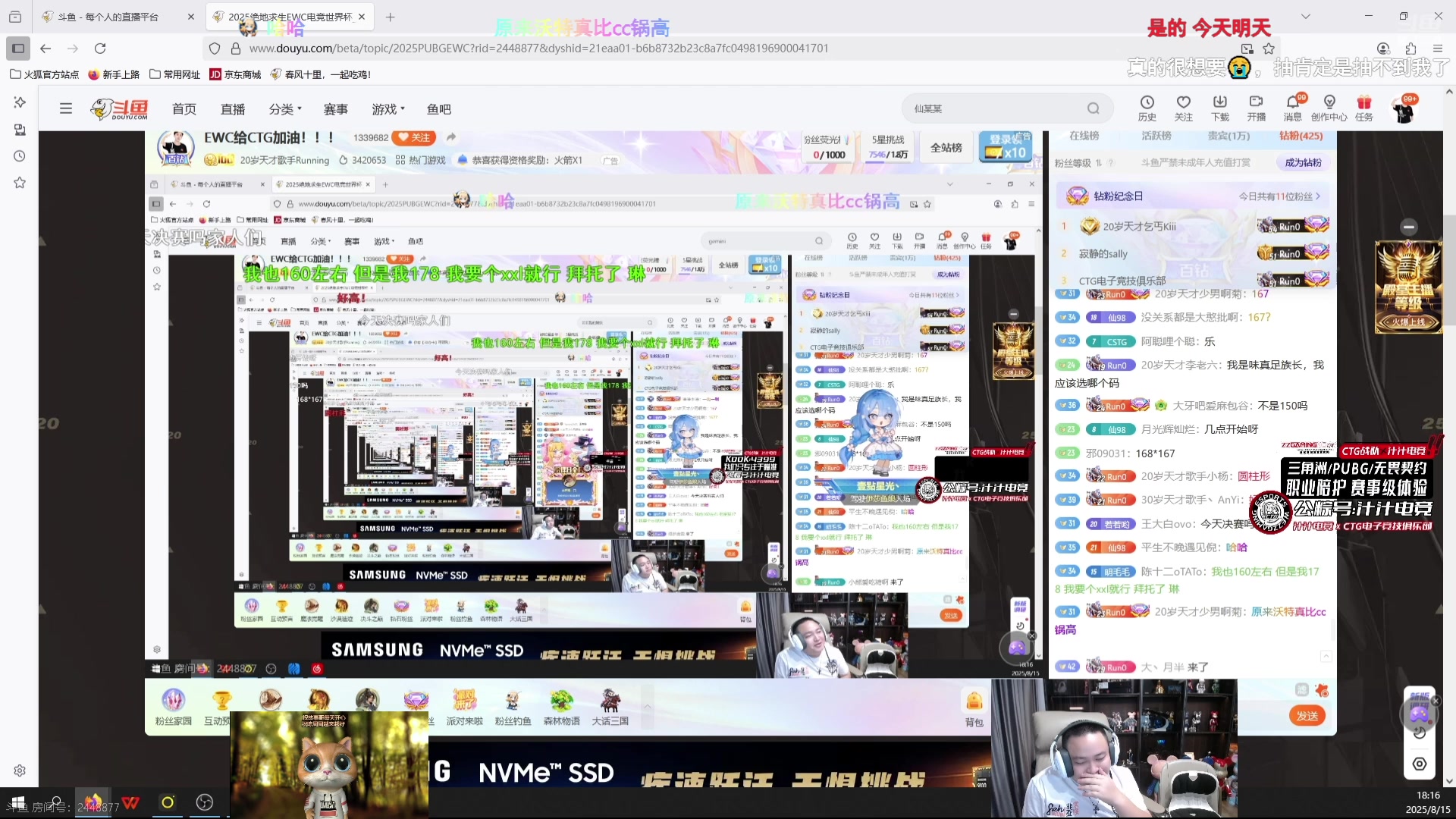Open the 全站榜 ranking button

[x=946, y=148]
